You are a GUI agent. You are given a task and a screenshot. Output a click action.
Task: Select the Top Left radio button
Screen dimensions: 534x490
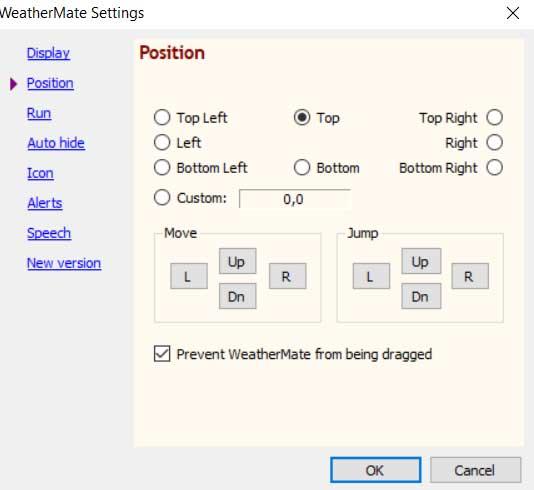pos(162,117)
